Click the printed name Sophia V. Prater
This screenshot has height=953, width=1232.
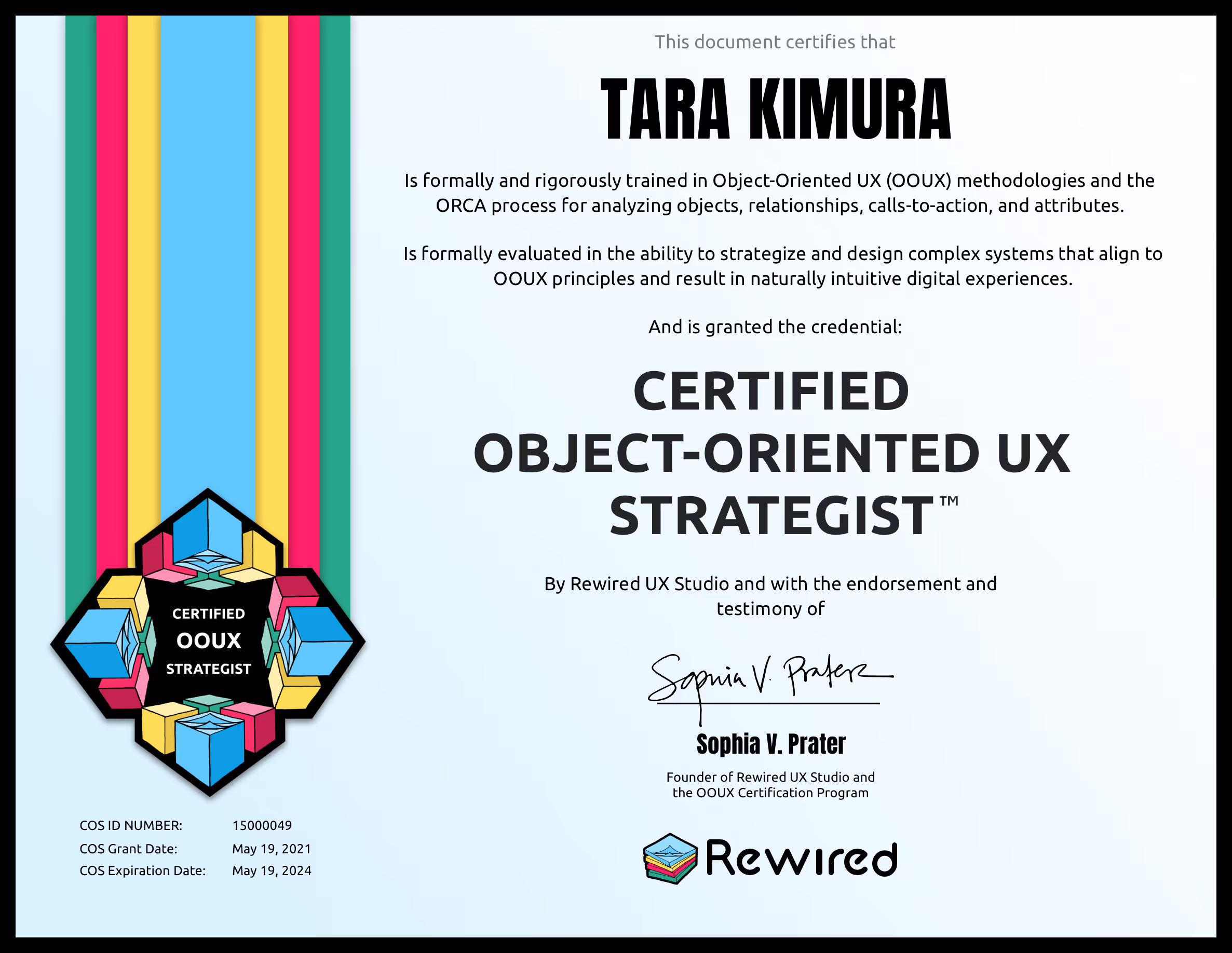(x=770, y=744)
